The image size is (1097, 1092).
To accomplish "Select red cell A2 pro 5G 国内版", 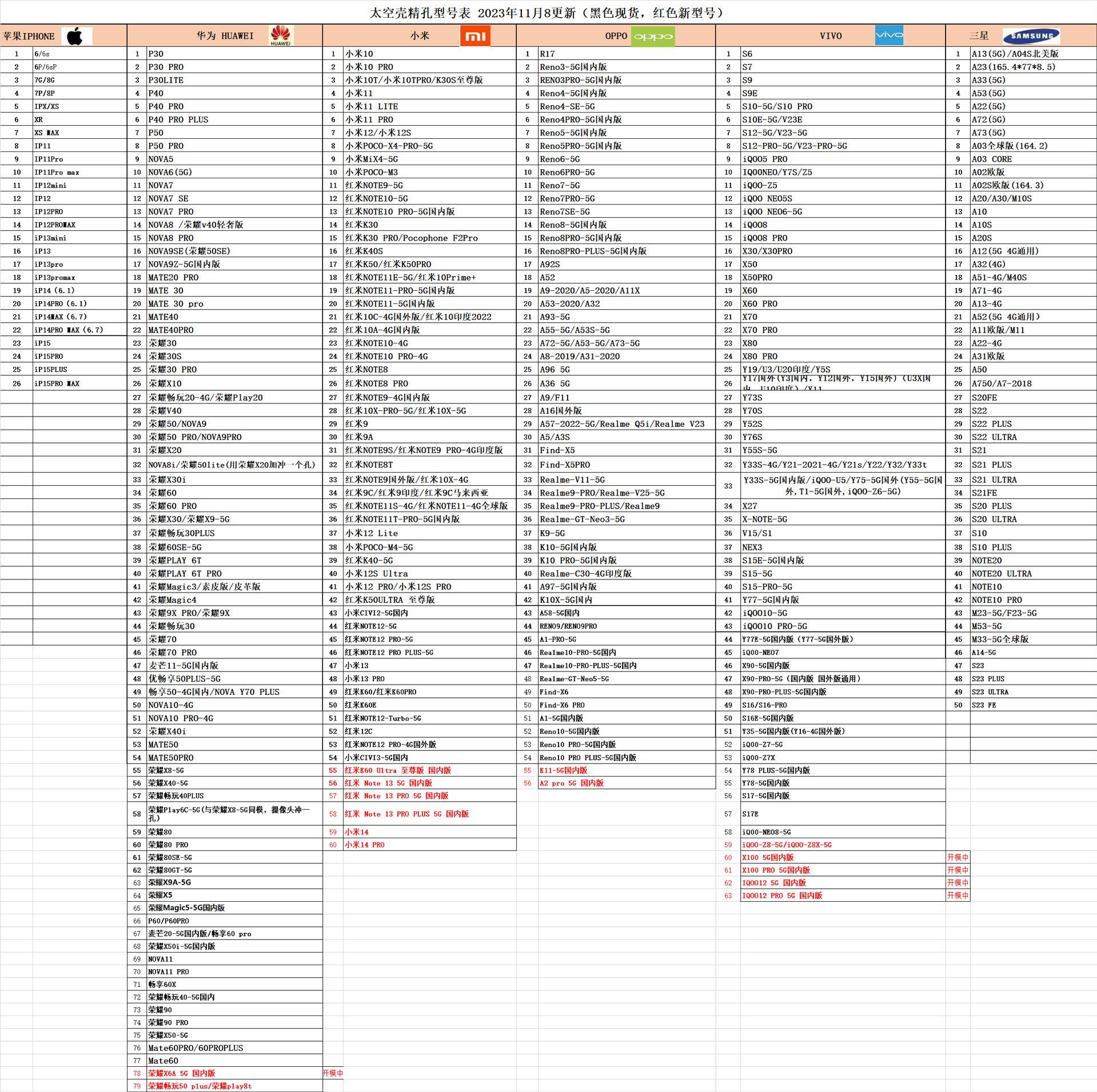I will [x=627, y=783].
